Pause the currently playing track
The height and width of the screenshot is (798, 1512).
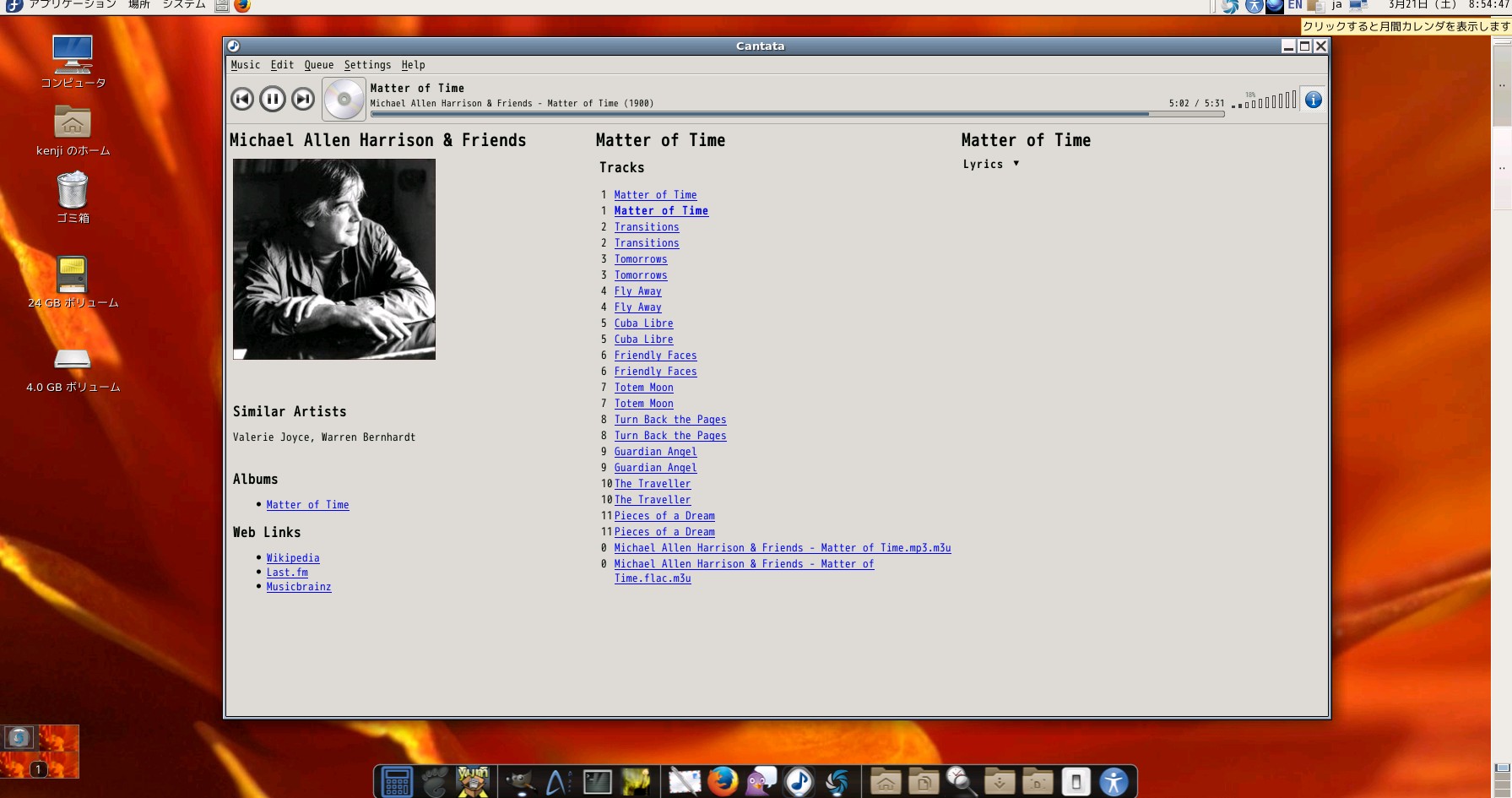point(272,99)
